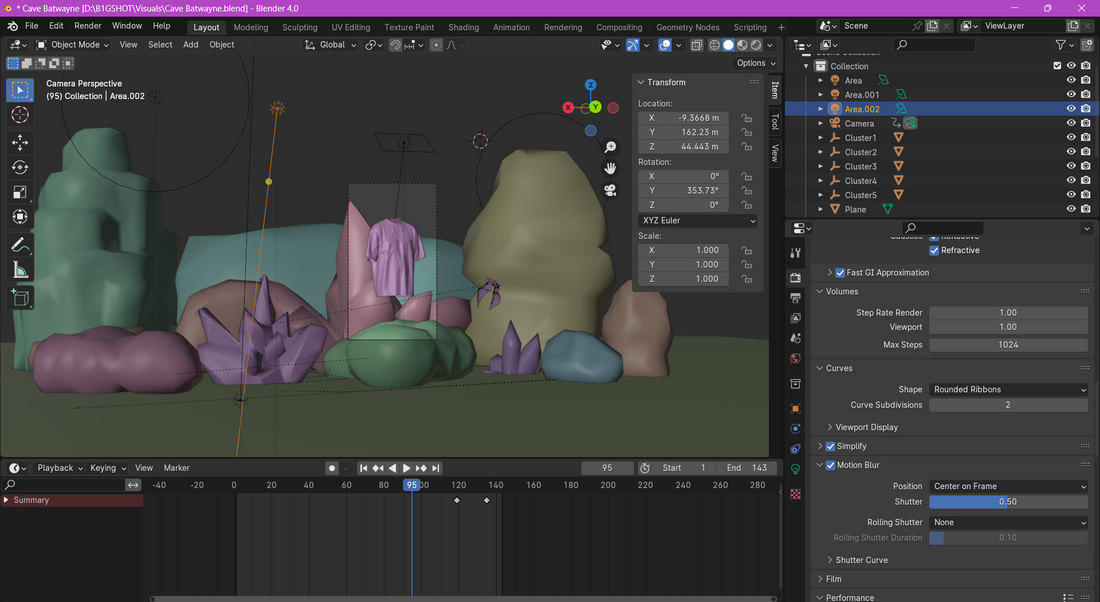
Task: Expand the Film panel
Action: (x=833, y=579)
